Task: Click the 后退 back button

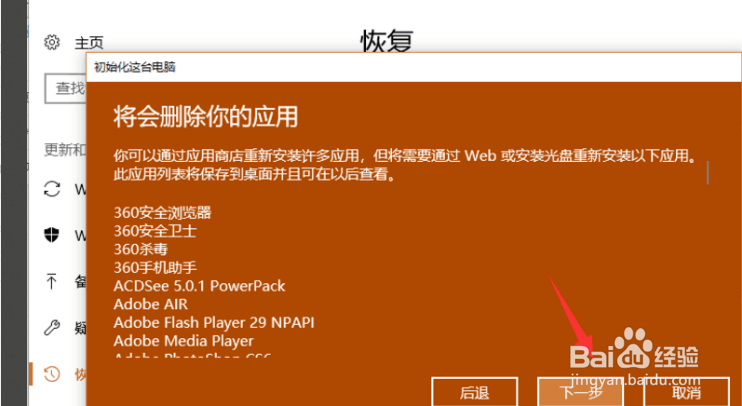Action: (475, 392)
